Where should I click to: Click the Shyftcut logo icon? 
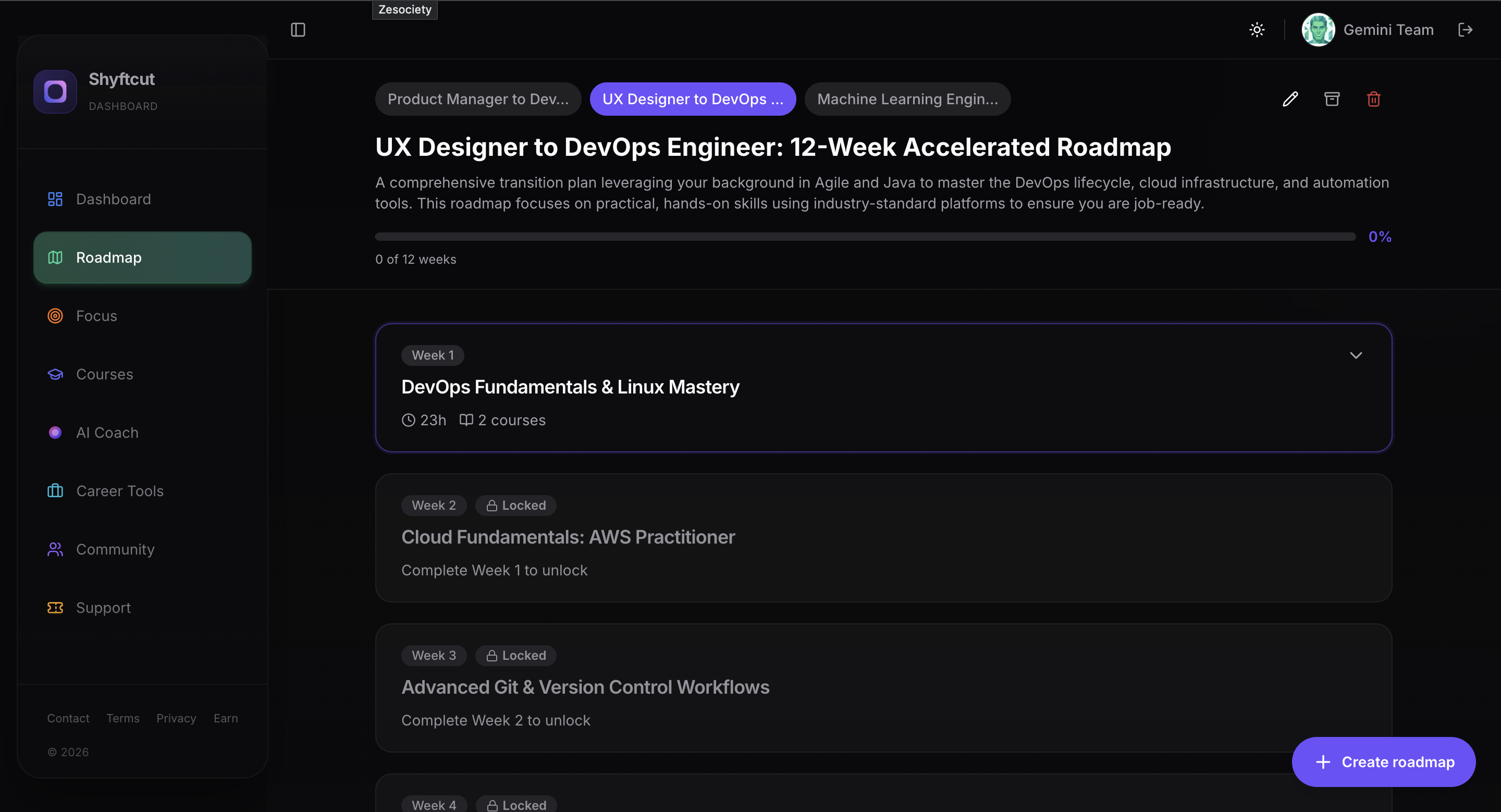click(x=55, y=91)
